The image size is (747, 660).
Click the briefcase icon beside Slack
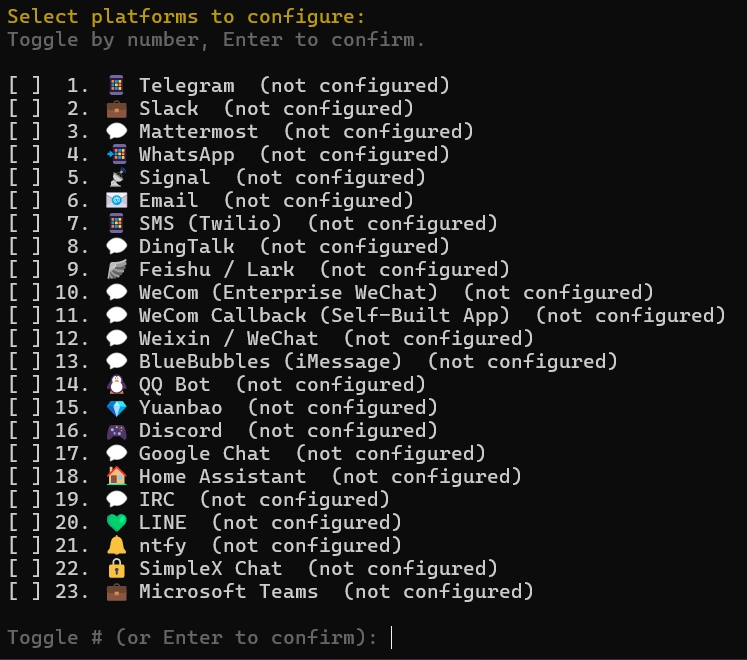coord(116,109)
